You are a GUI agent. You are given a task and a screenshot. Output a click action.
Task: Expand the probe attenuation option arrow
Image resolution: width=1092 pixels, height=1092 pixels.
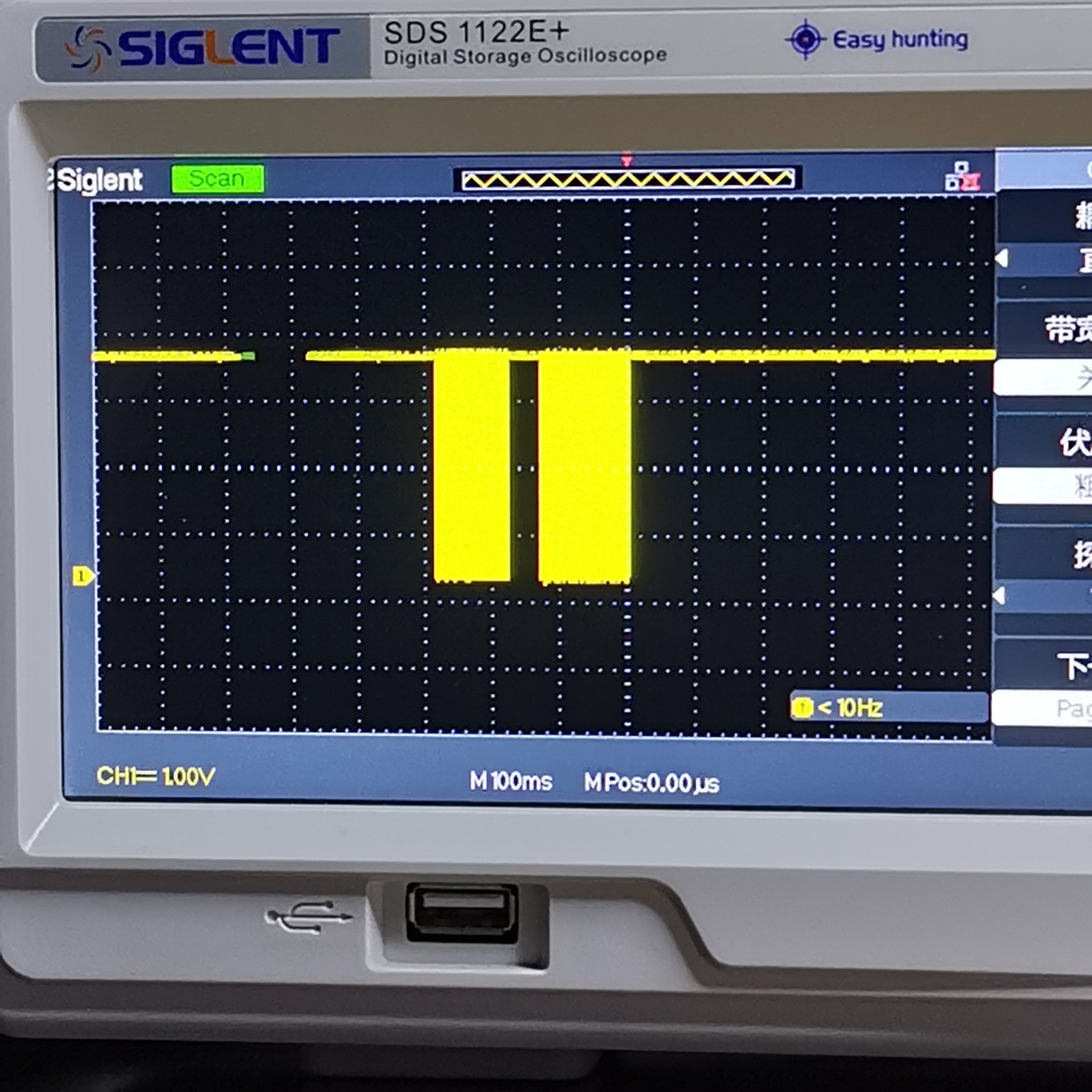(x=999, y=595)
